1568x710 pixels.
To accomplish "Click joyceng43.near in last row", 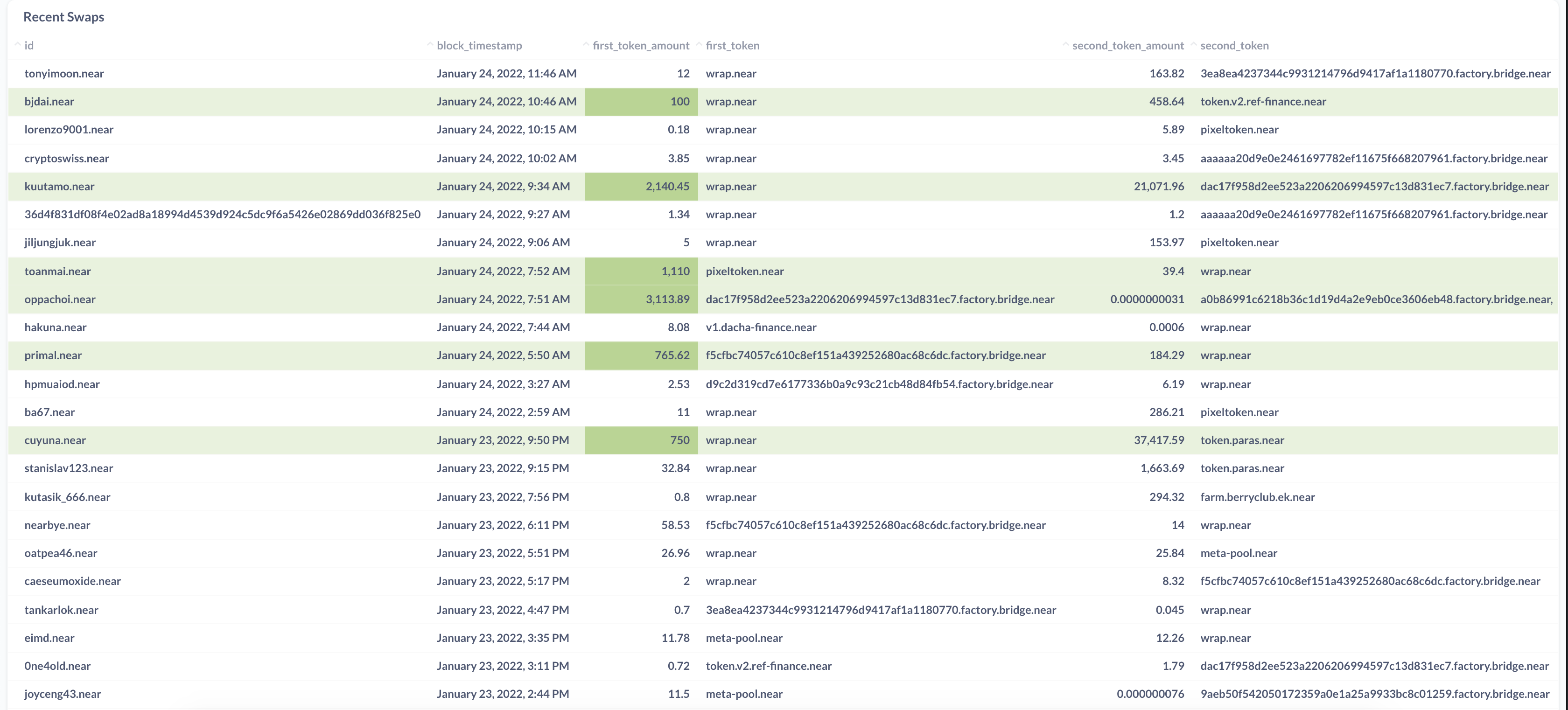I will pyautogui.click(x=62, y=694).
